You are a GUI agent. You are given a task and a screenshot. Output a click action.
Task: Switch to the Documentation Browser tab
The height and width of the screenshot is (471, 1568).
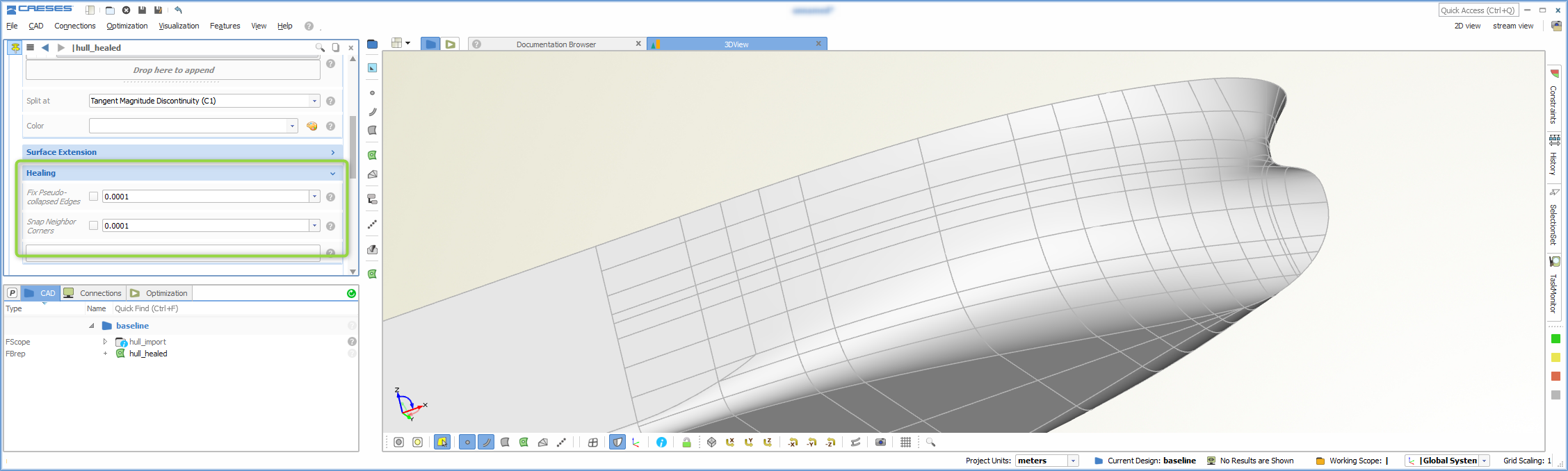pyautogui.click(x=556, y=44)
